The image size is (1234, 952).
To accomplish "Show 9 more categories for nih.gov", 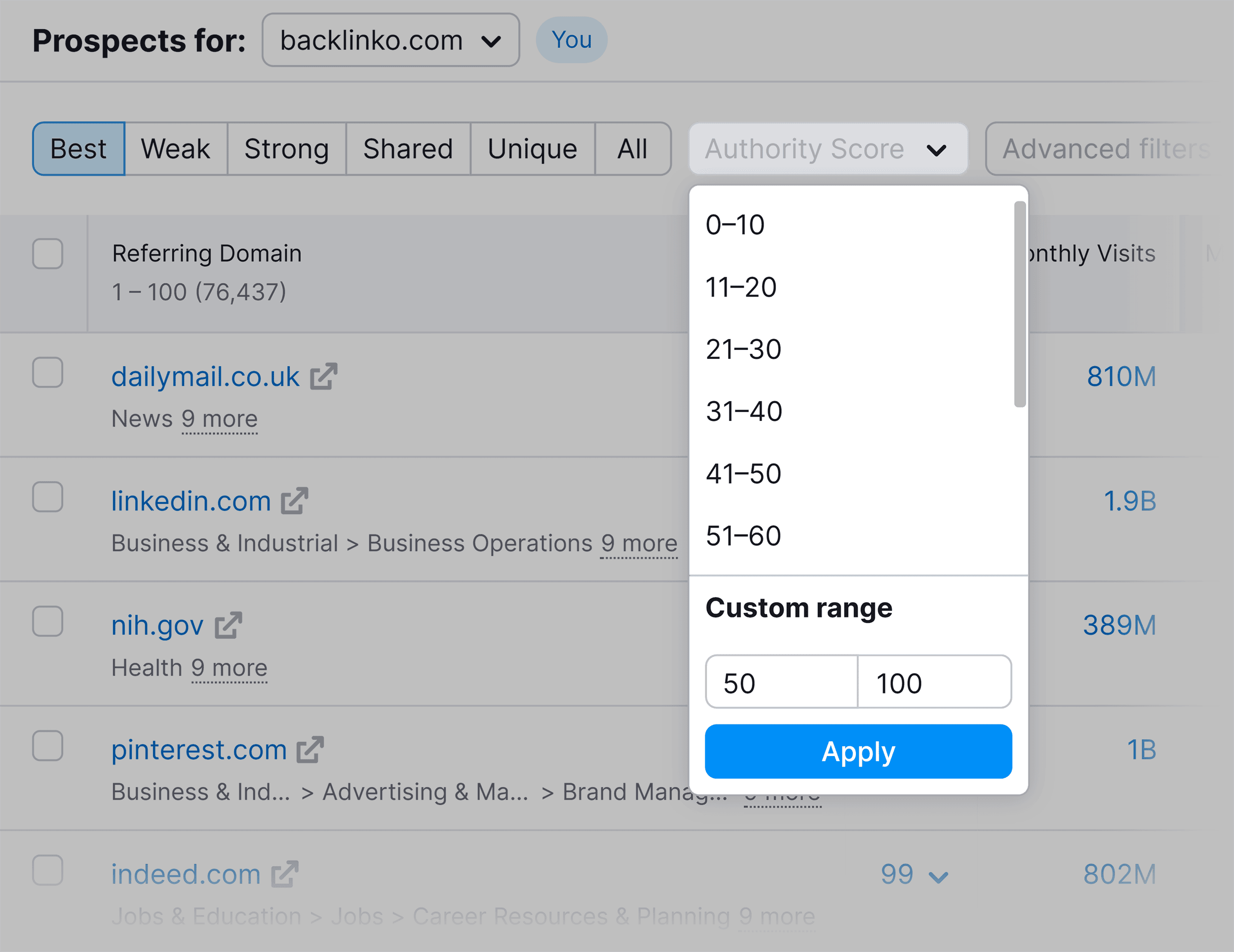I will tap(230, 668).
